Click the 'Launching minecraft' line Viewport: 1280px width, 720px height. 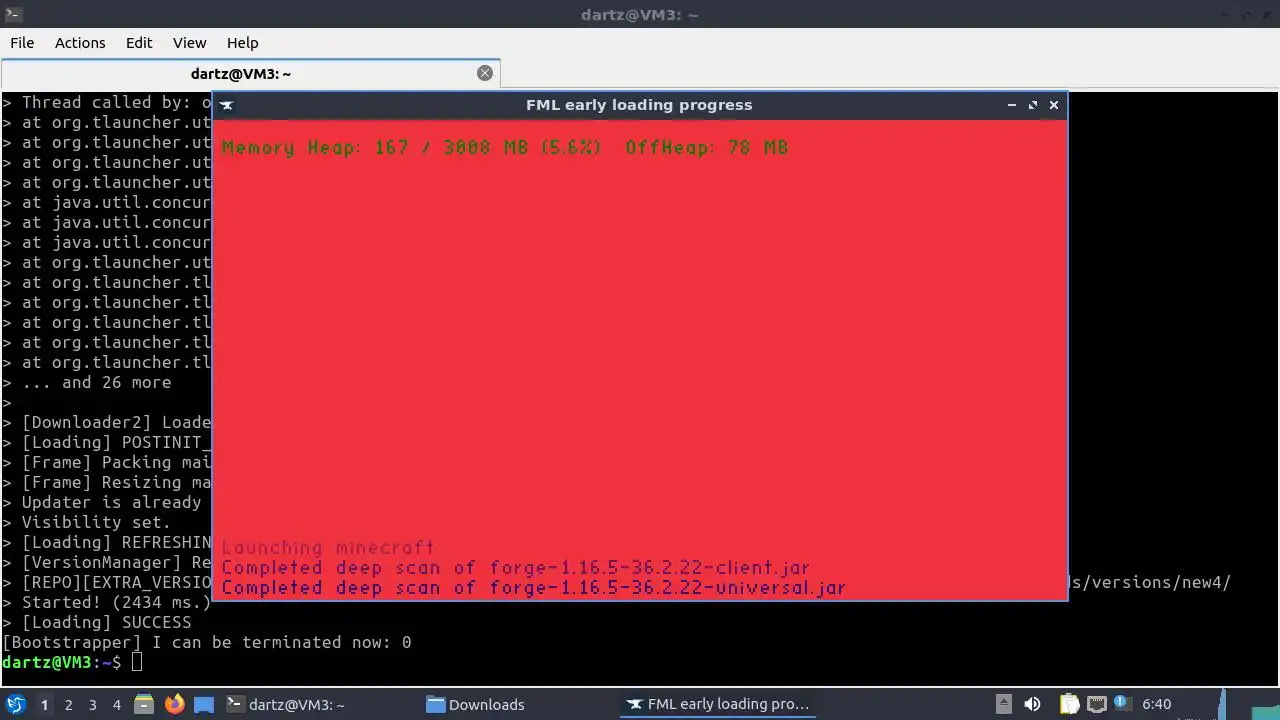point(328,548)
